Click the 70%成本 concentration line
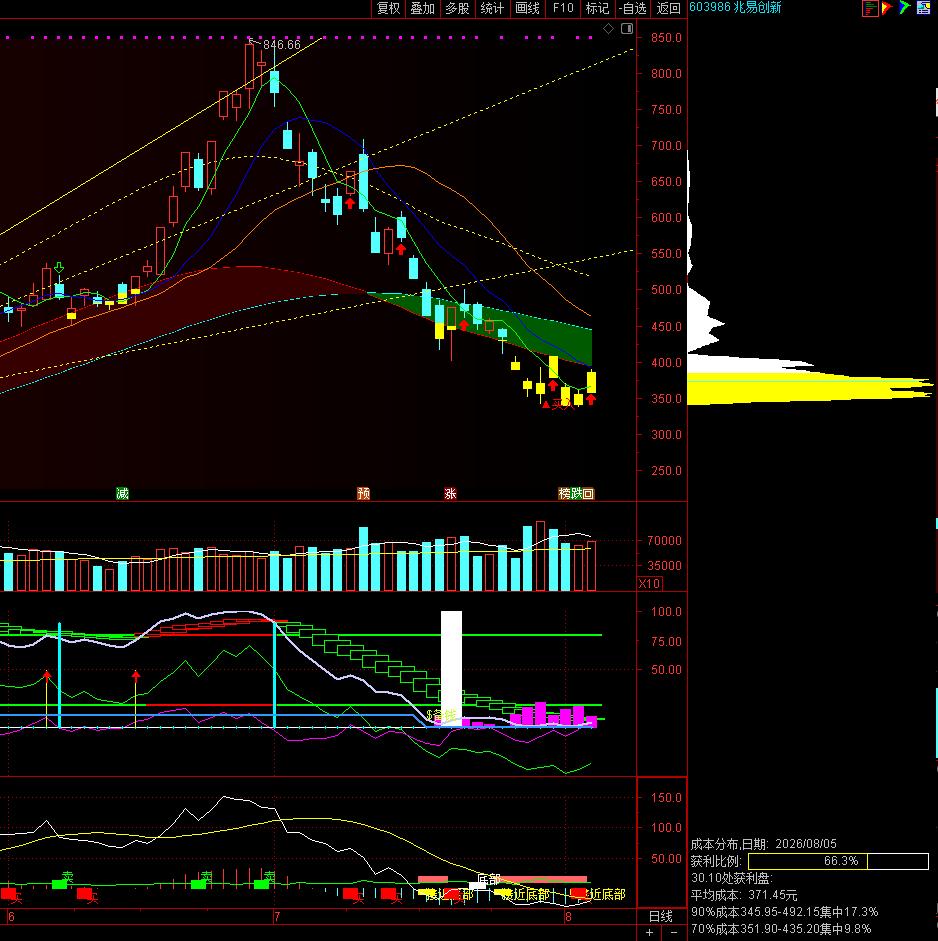Image resolution: width=938 pixels, height=941 pixels. pyautogui.click(x=781, y=929)
